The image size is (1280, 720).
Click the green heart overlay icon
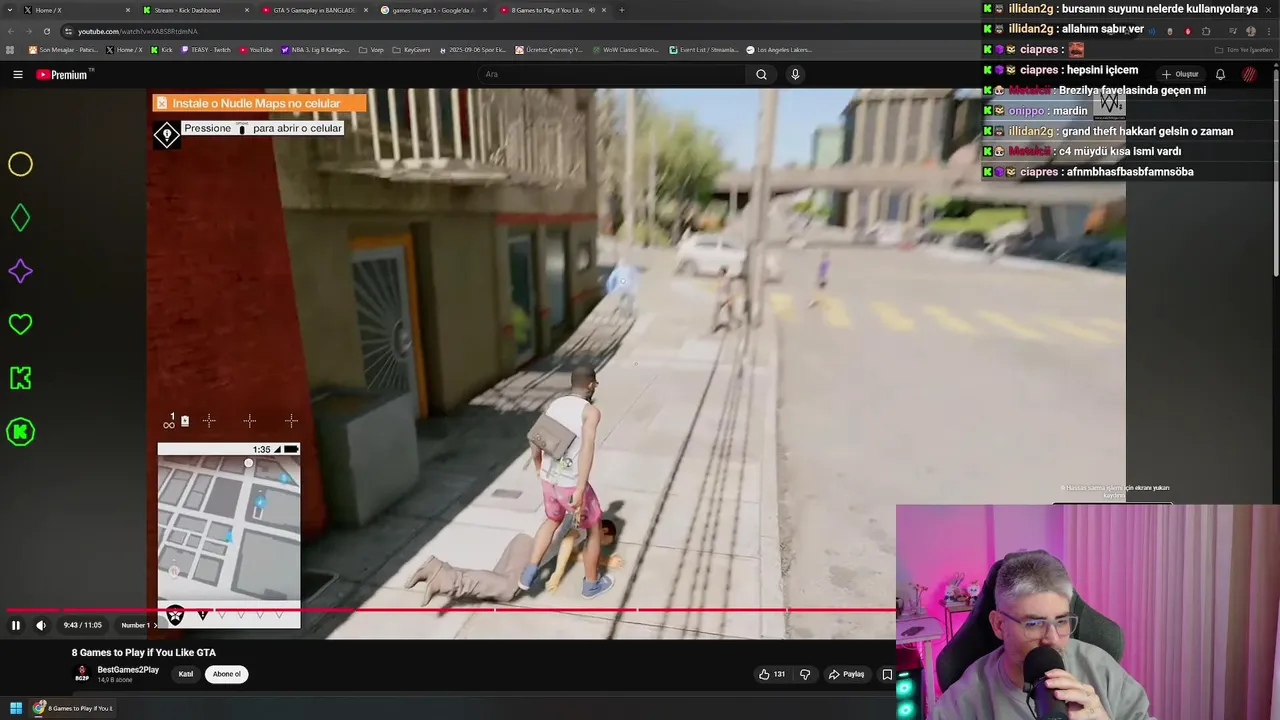point(21,324)
